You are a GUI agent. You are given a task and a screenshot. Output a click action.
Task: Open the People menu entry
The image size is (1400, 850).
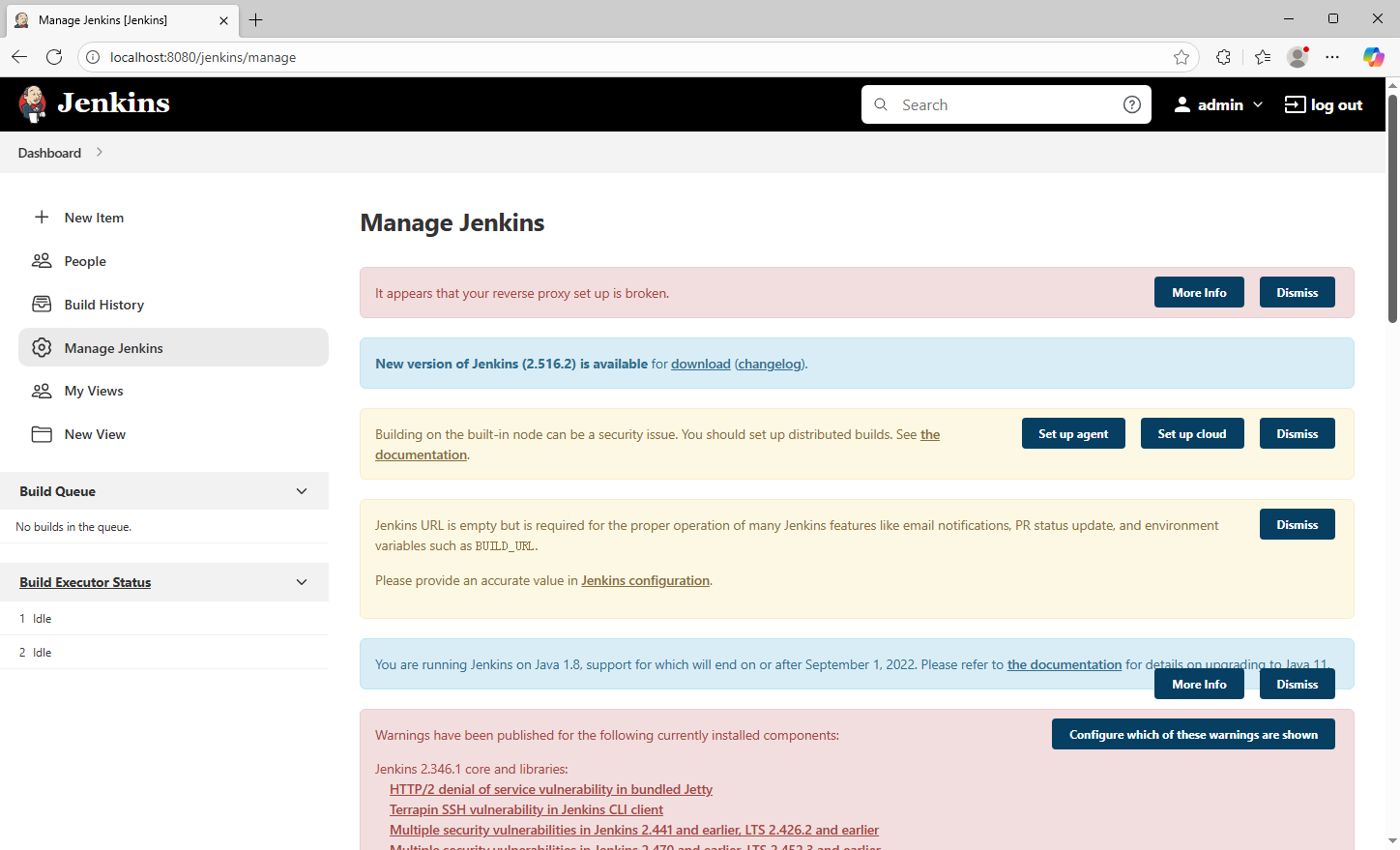(x=173, y=261)
